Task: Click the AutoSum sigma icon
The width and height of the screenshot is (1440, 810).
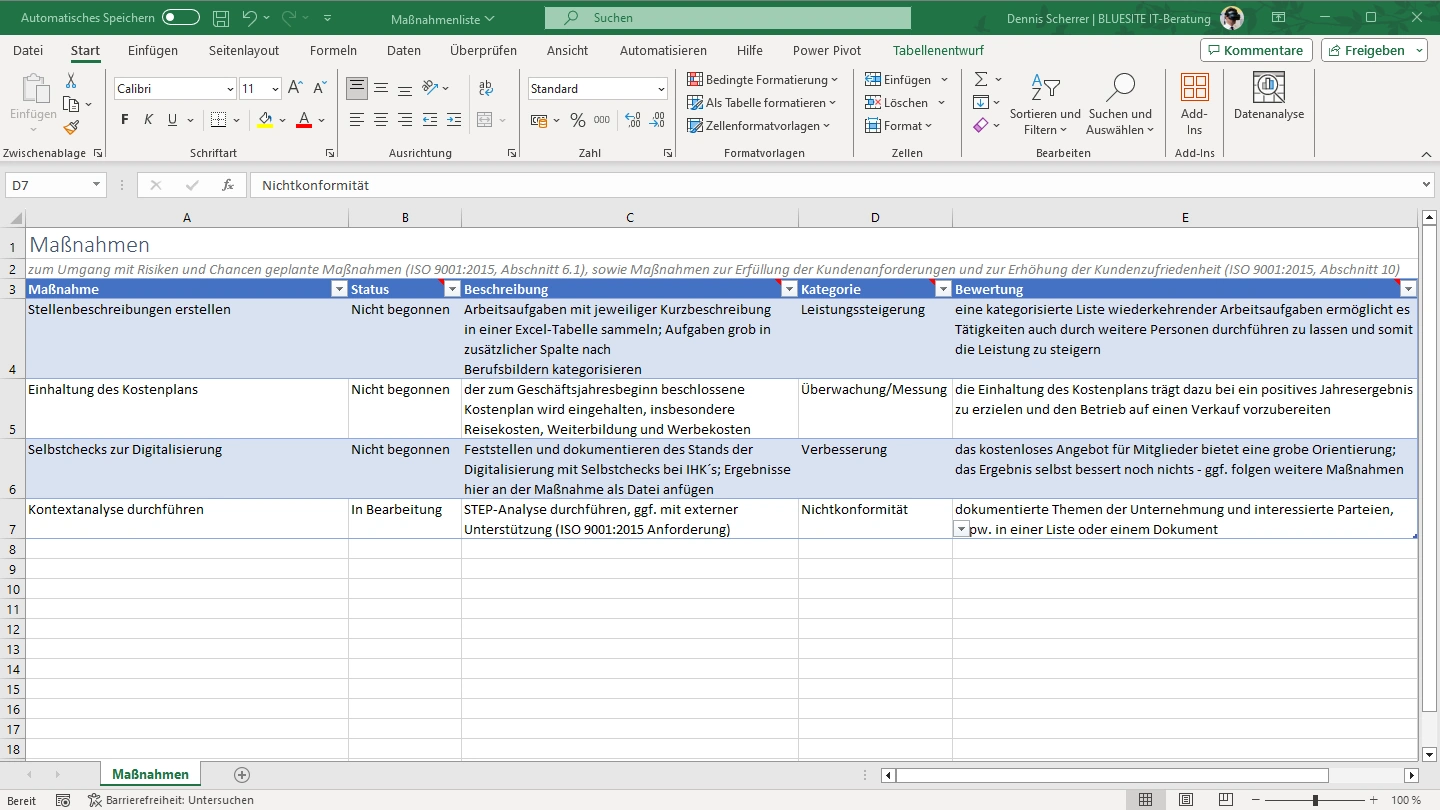Action: point(981,79)
